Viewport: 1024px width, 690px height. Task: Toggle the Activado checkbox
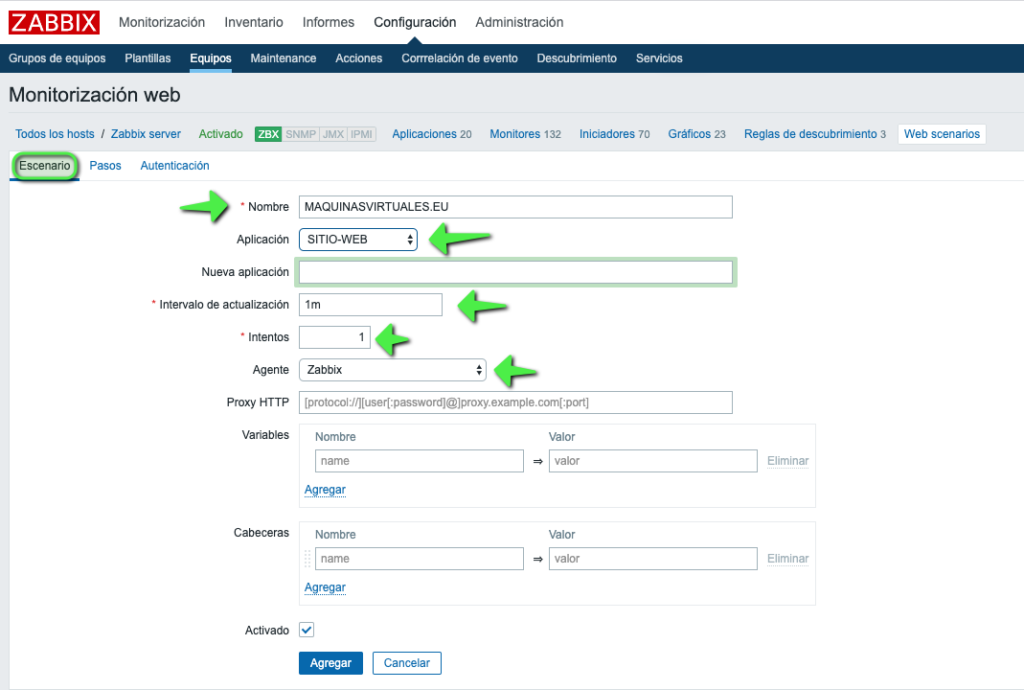pyautogui.click(x=307, y=630)
